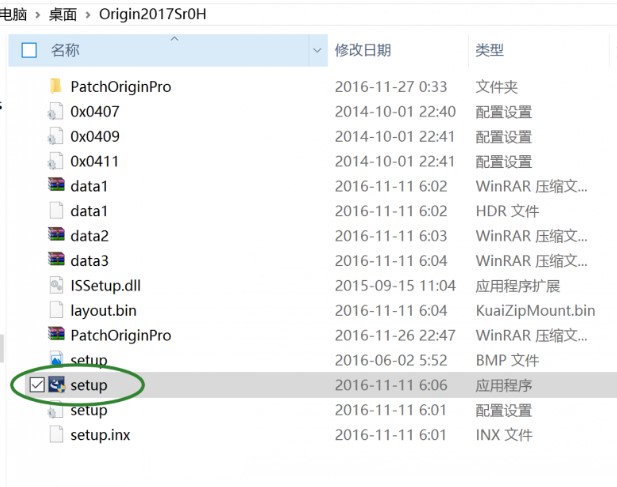Select the data1 WinRAR archive icon
The height and width of the screenshot is (487, 617).
[x=56, y=186]
